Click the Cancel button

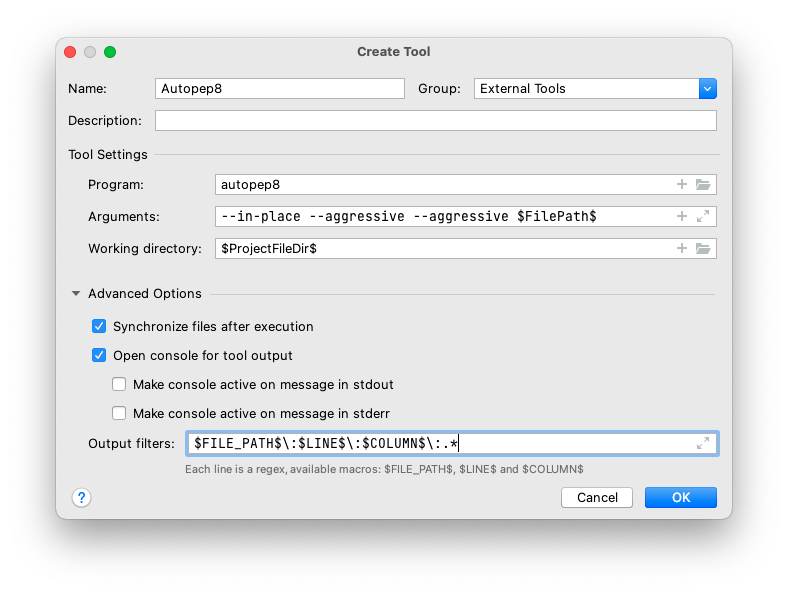(597, 498)
